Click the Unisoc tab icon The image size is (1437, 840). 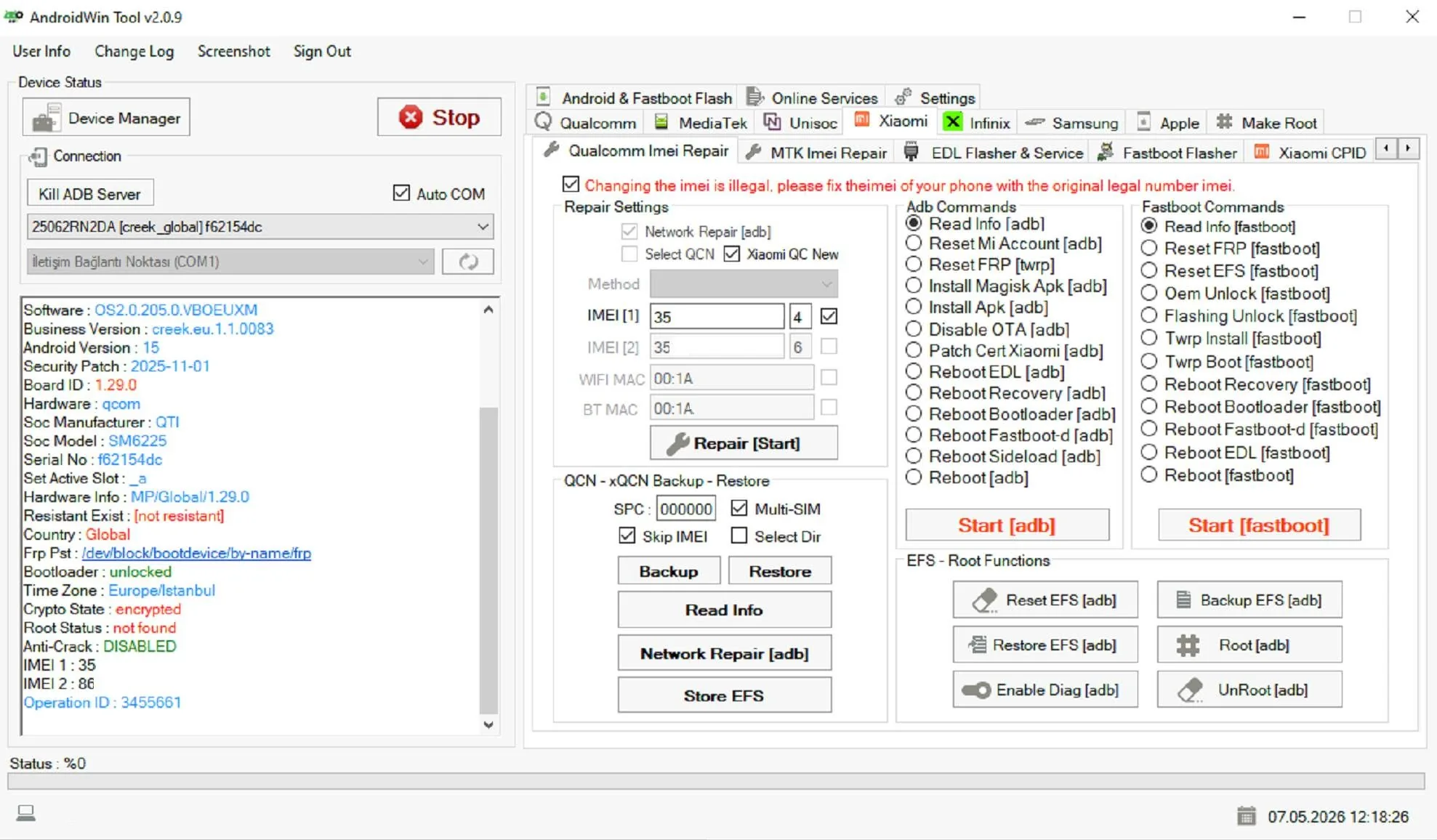[x=772, y=122]
